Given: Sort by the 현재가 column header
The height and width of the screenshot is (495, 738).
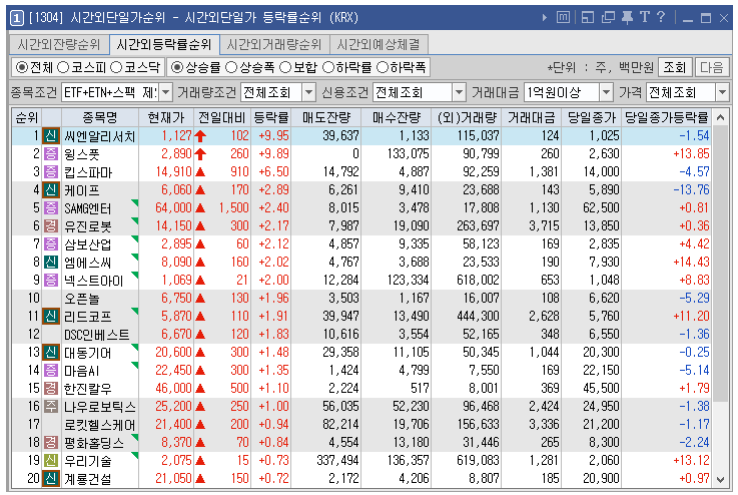Looking at the screenshot, I should coord(166,117).
